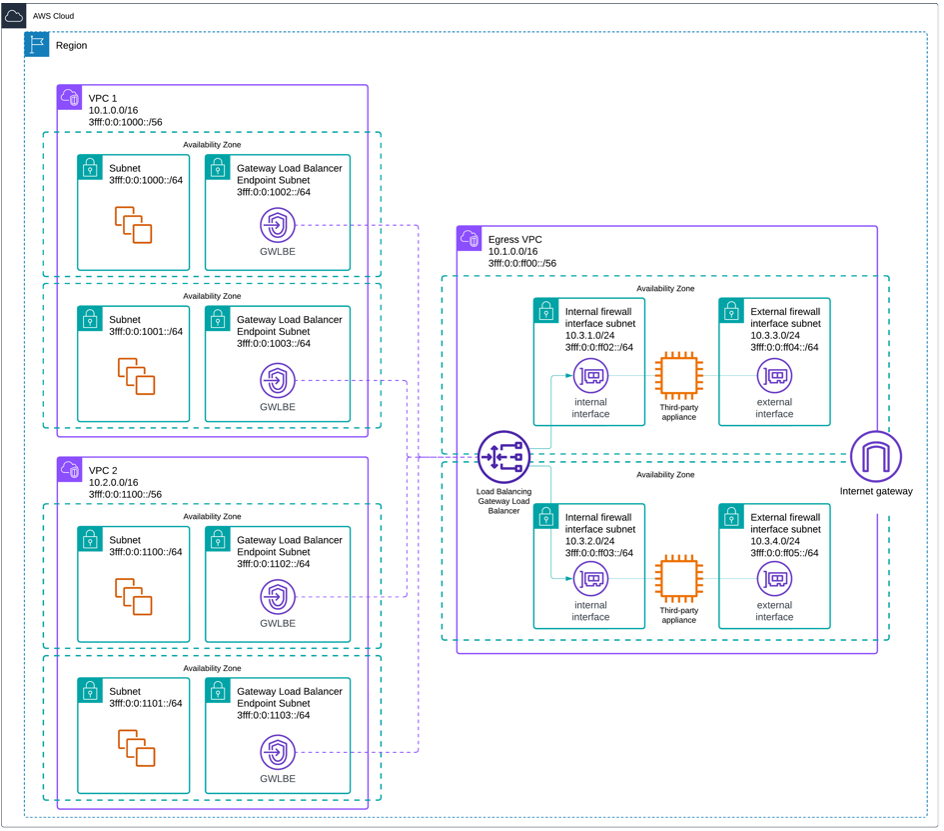The image size is (944, 831).
Task: Select the top Availability Zone label in Egress VPC
Action: [665, 288]
